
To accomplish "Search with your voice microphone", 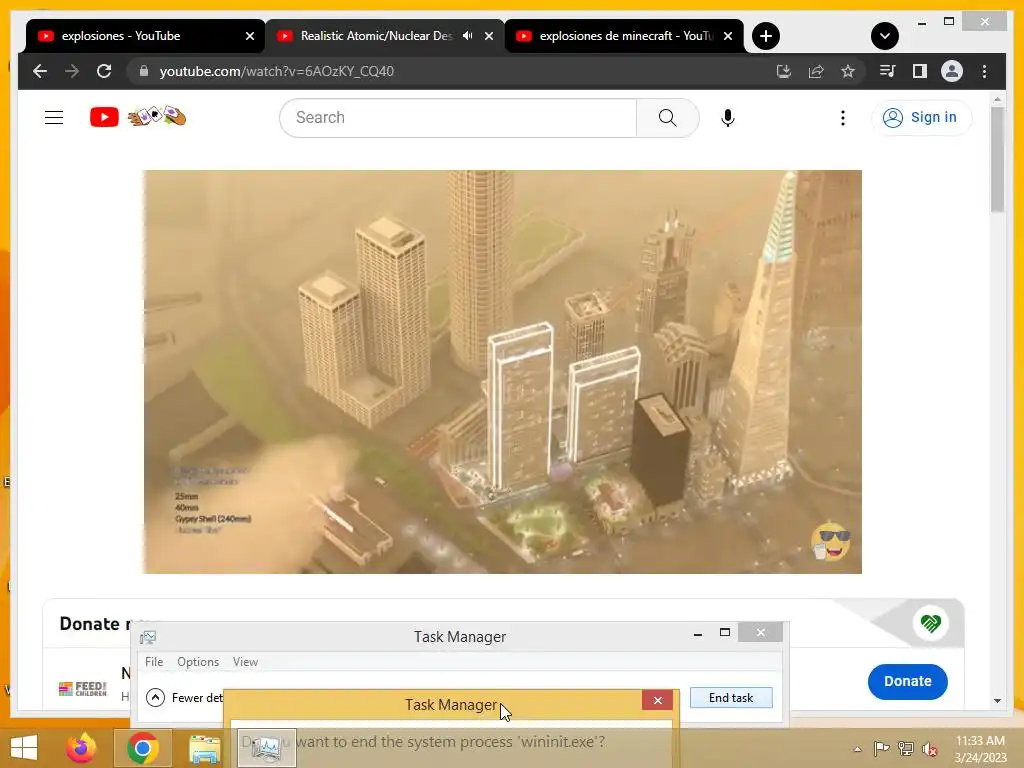I will click(728, 118).
